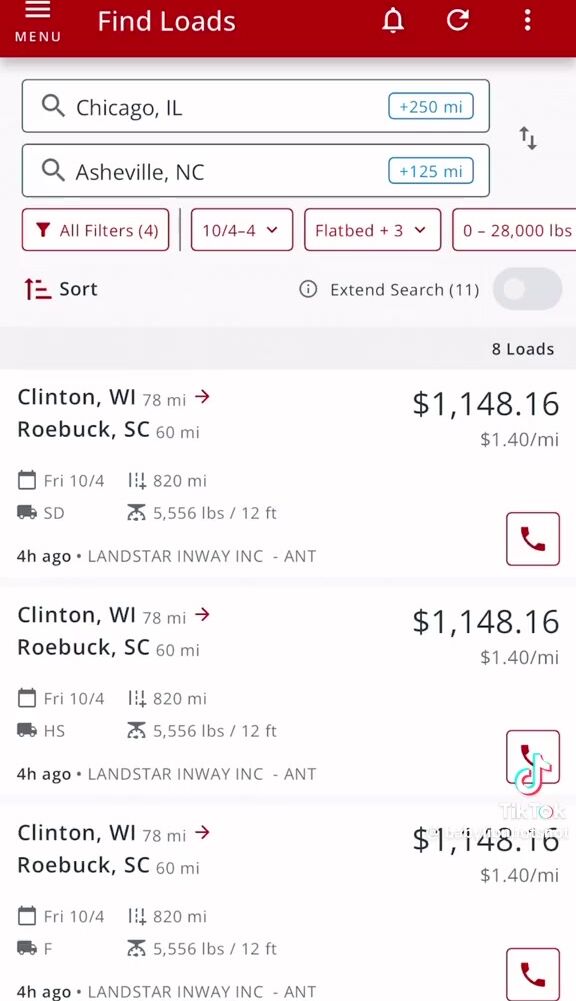Image resolution: width=576 pixels, height=1001 pixels.
Task: Open the 0 – 28,000 lbs weight filter
Action: [515, 230]
